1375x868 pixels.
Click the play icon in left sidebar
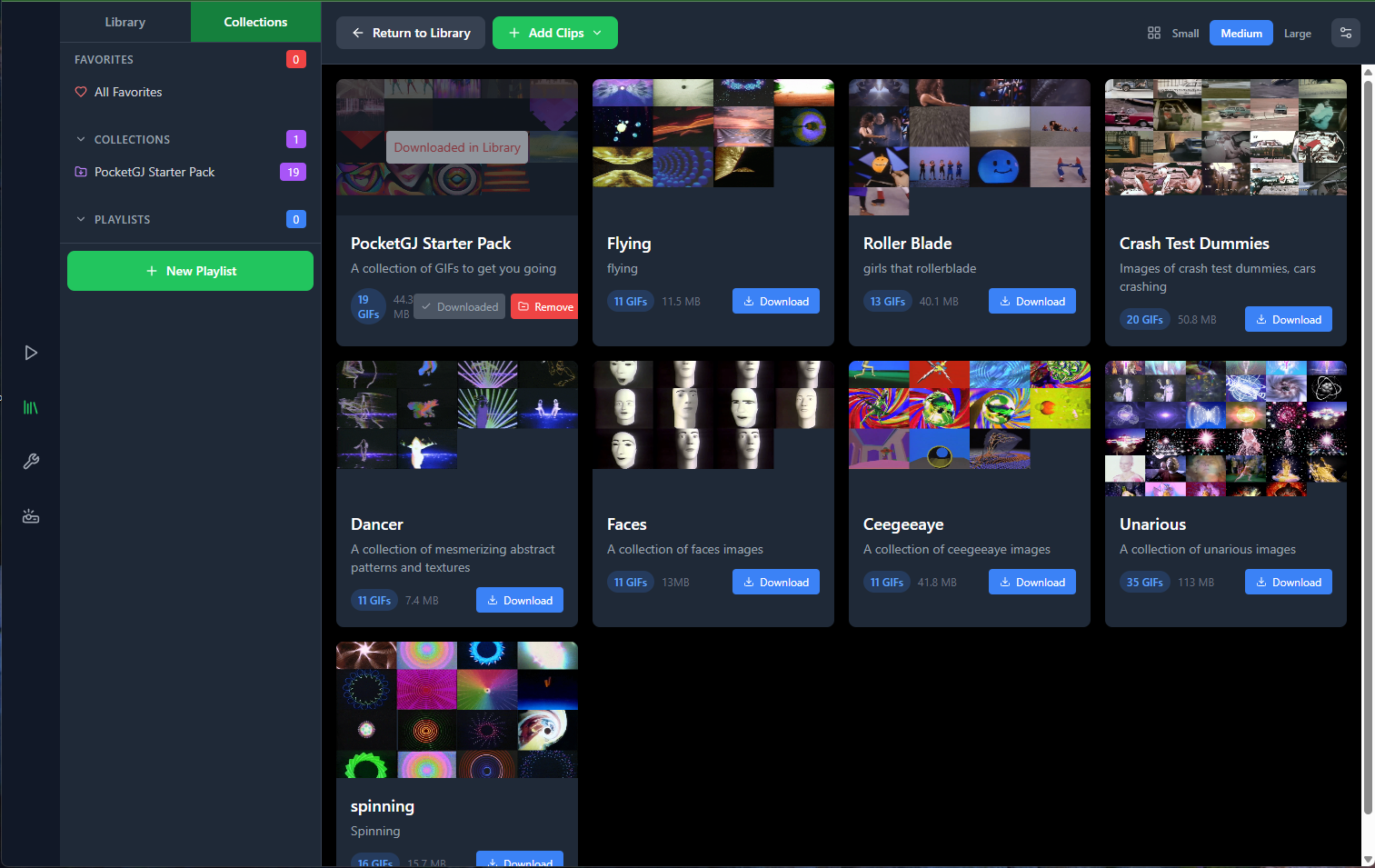click(31, 353)
